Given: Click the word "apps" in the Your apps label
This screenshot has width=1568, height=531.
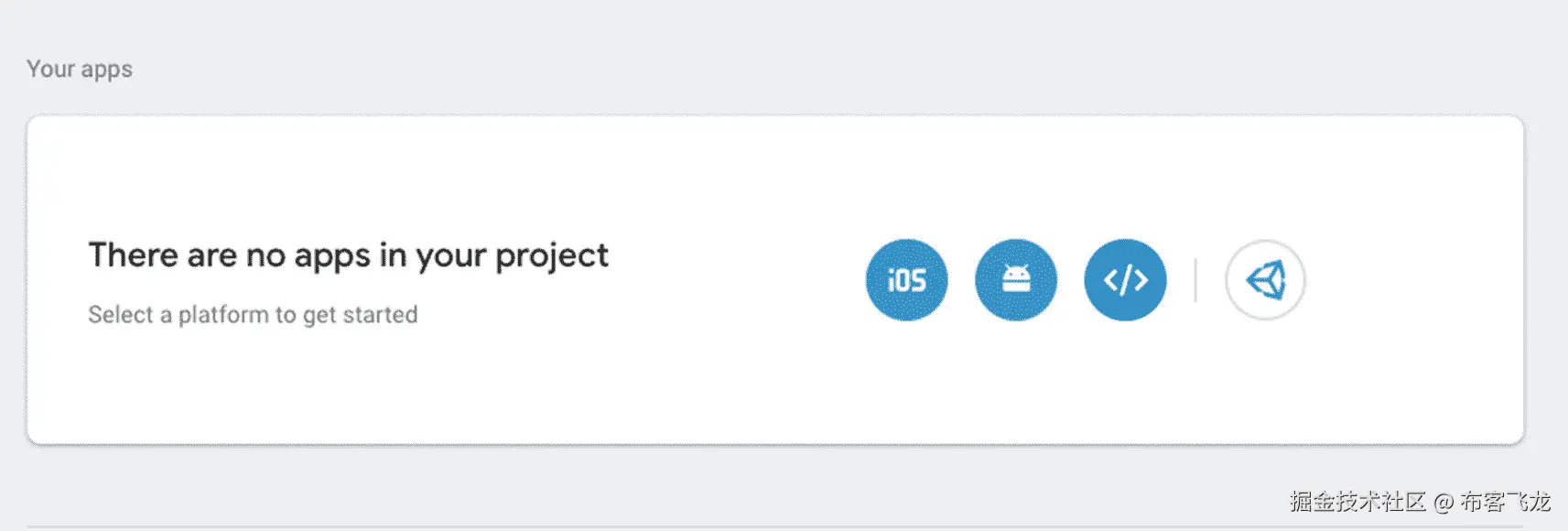Looking at the screenshot, I should click(106, 70).
